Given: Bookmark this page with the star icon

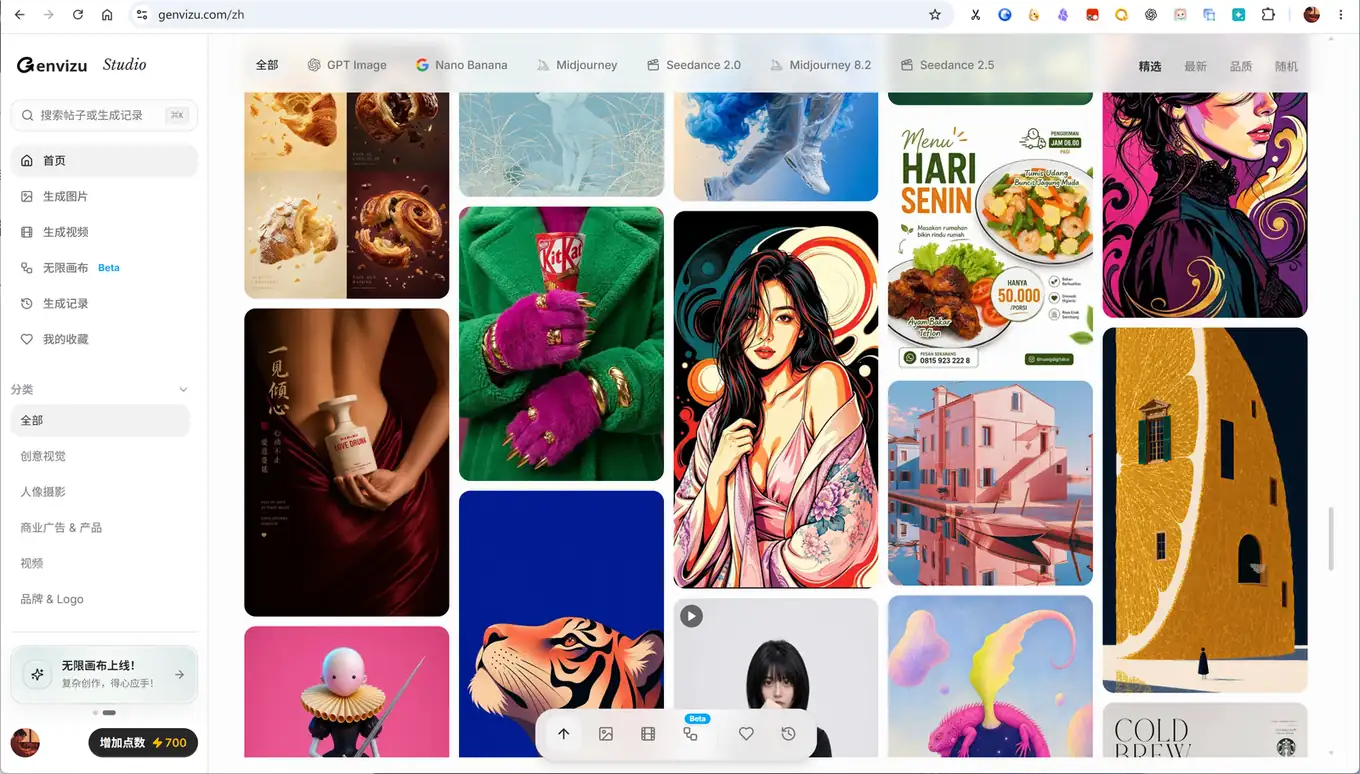Looking at the screenshot, I should click(x=935, y=15).
